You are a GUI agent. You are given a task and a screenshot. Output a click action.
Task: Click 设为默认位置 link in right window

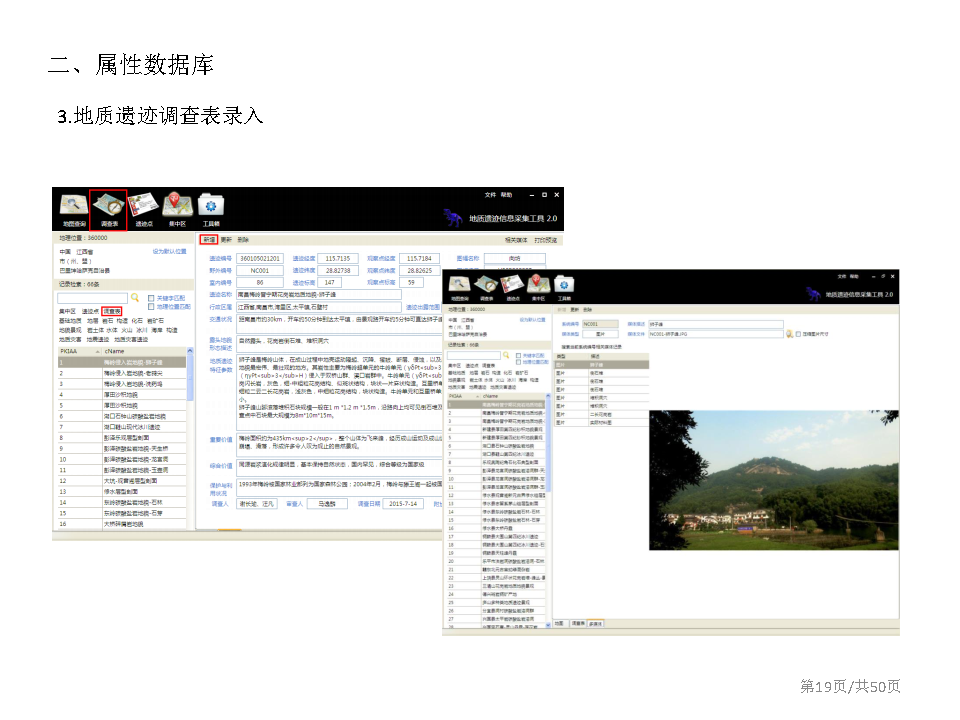click(531, 320)
